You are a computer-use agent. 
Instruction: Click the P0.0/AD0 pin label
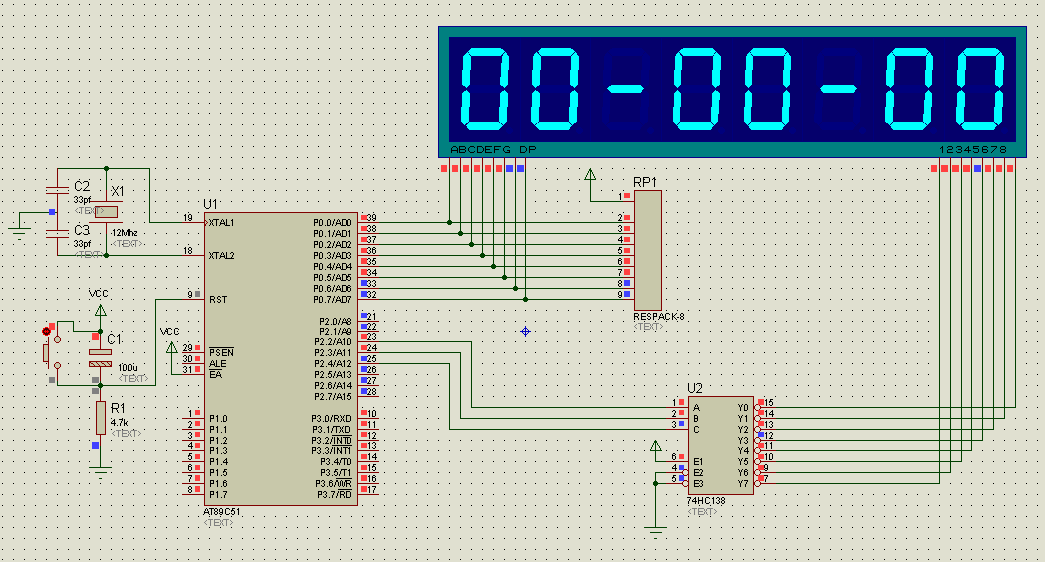(x=332, y=223)
